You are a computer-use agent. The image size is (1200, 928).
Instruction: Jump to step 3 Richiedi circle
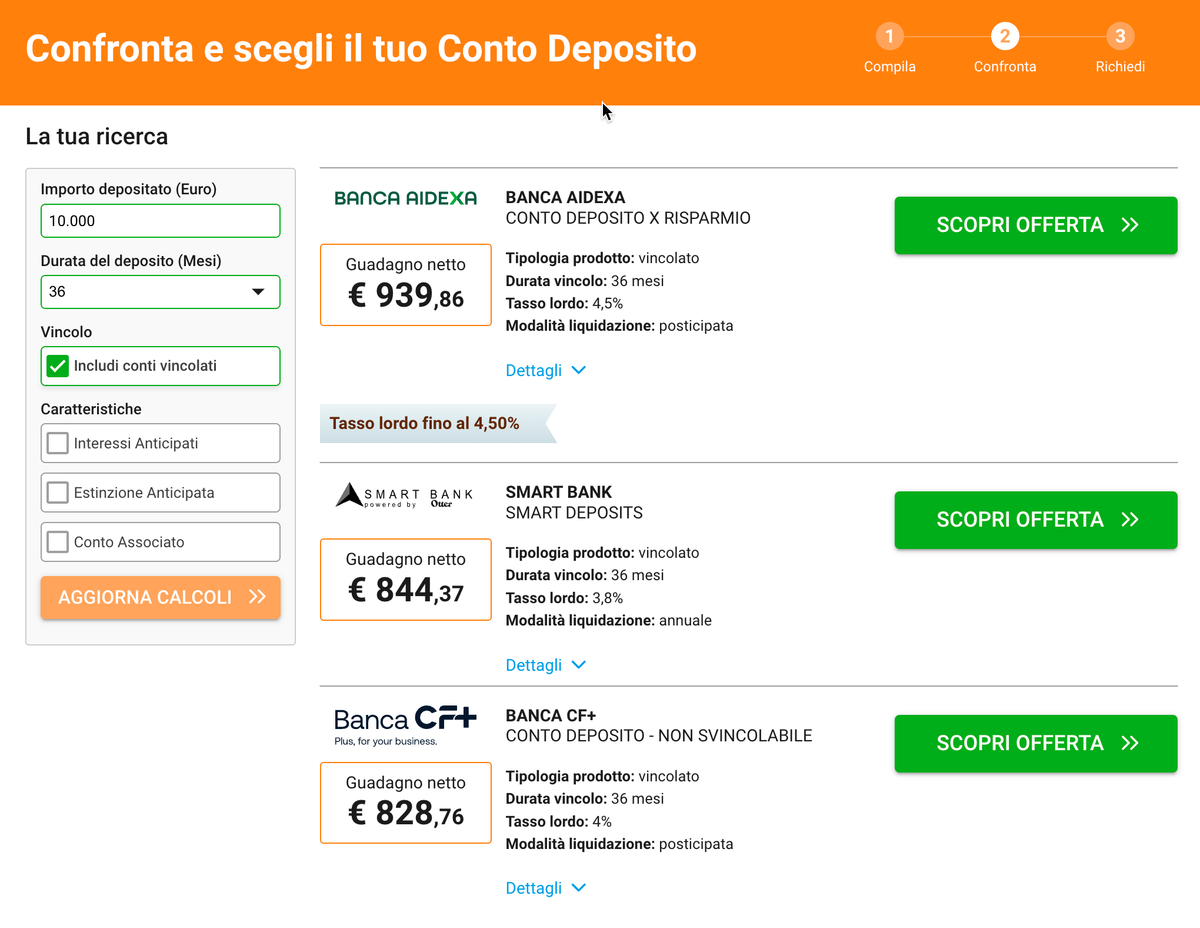click(x=1120, y=37)
